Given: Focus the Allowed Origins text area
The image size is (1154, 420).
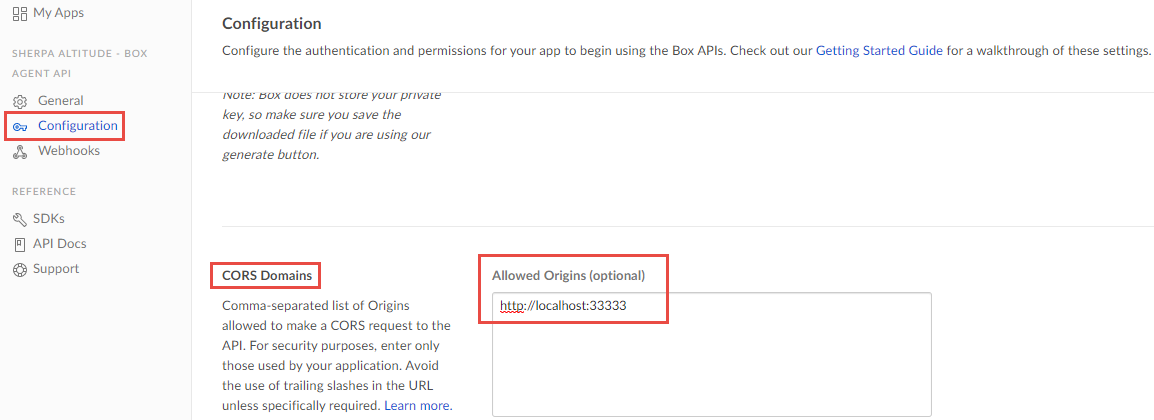Looking at the screenshot, I should tap(711, 368).
